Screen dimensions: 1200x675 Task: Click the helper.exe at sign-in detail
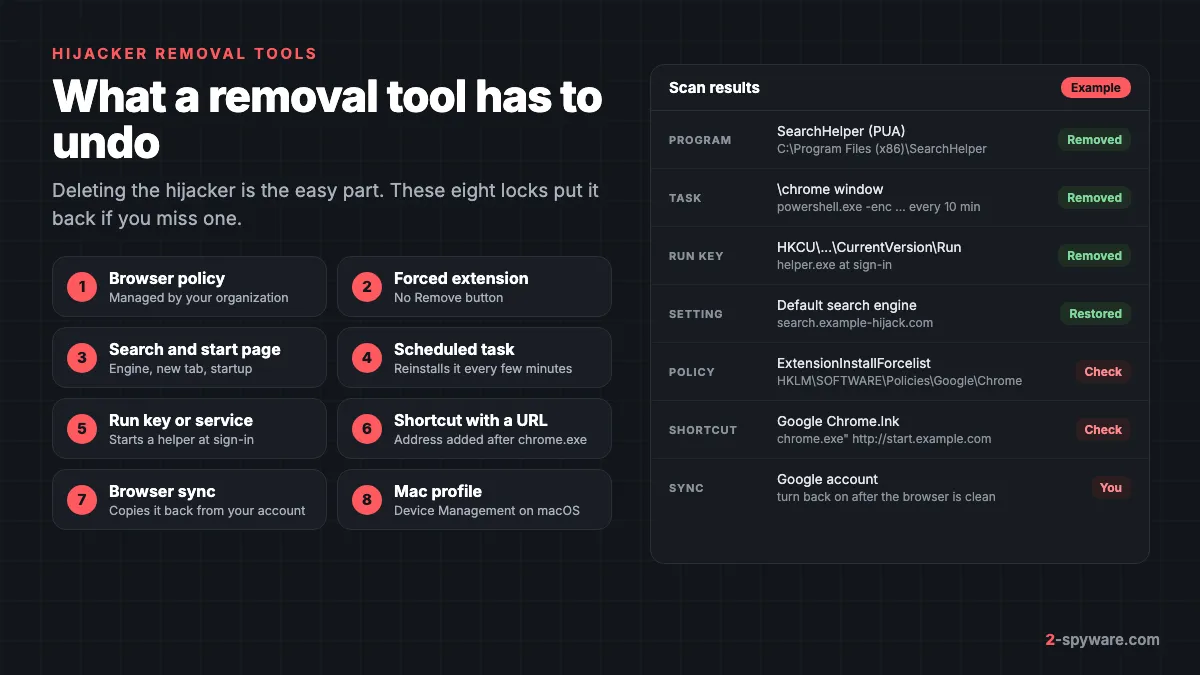(x=834, y=265)
